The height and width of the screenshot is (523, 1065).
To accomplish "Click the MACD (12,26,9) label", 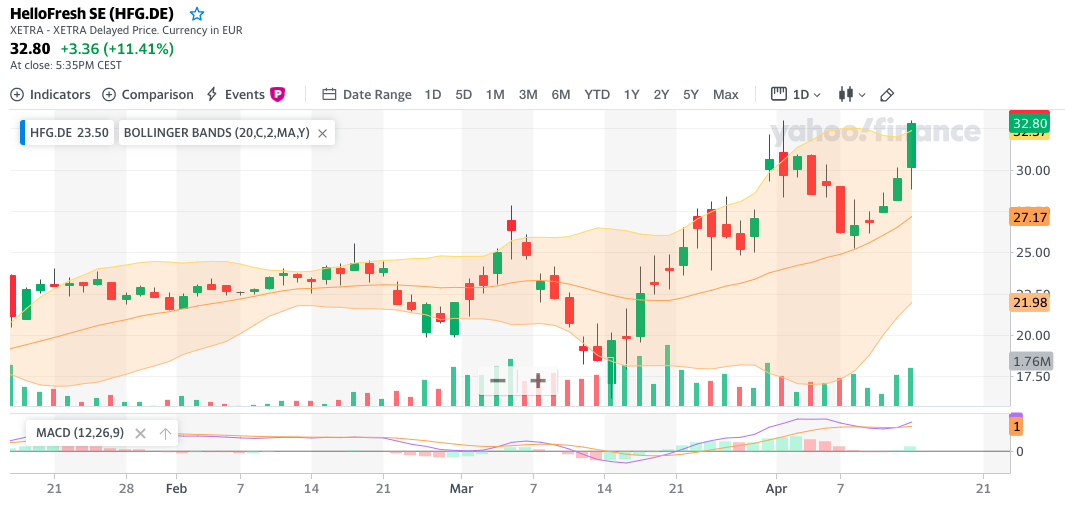I will [80, 433].
